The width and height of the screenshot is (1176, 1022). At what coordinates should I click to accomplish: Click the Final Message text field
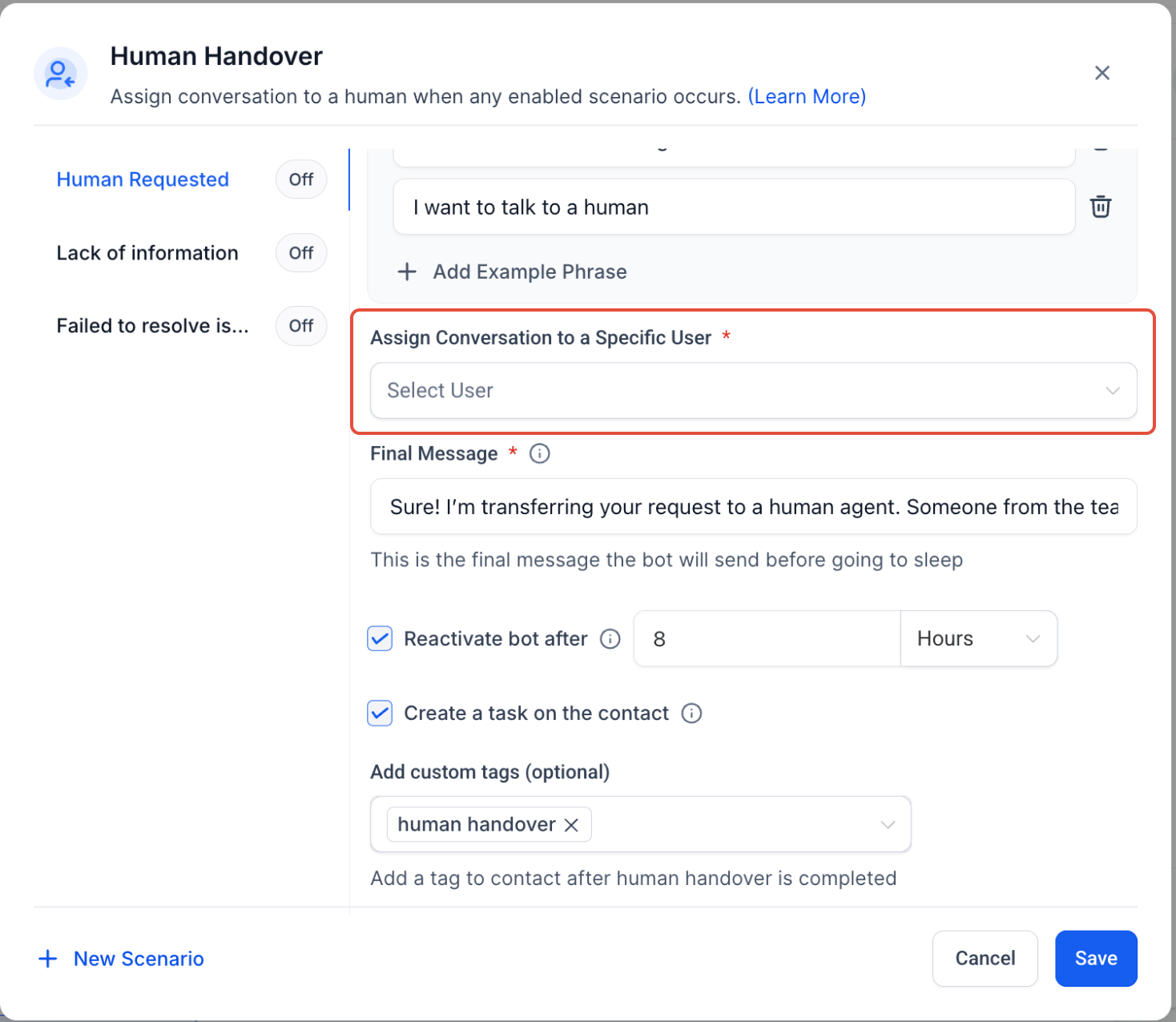(x=753, y=507)
